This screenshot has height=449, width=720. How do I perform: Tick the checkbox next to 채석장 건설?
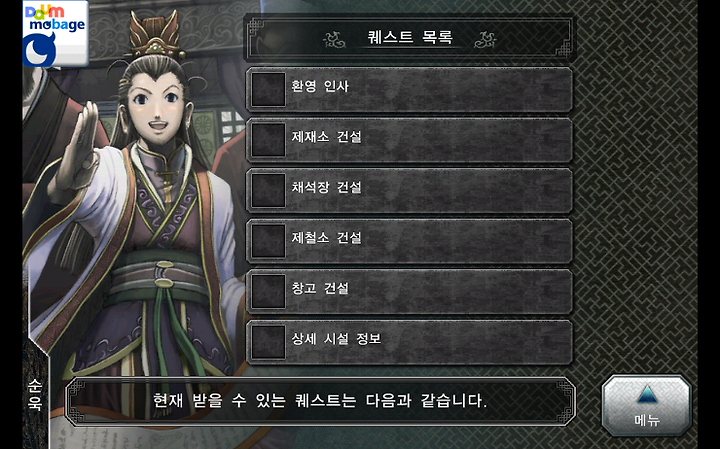click(268, 191)
